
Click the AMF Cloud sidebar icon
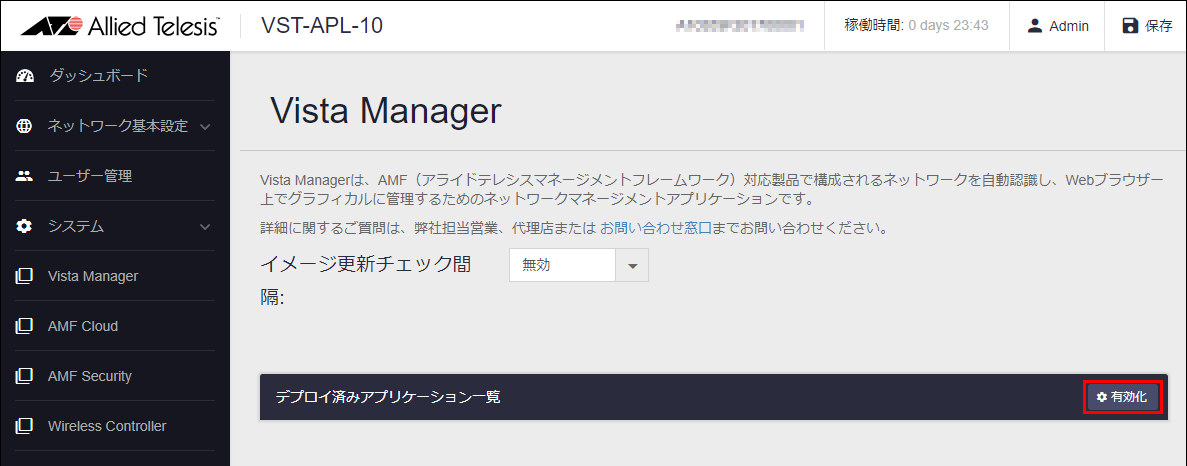pos(24,326)
